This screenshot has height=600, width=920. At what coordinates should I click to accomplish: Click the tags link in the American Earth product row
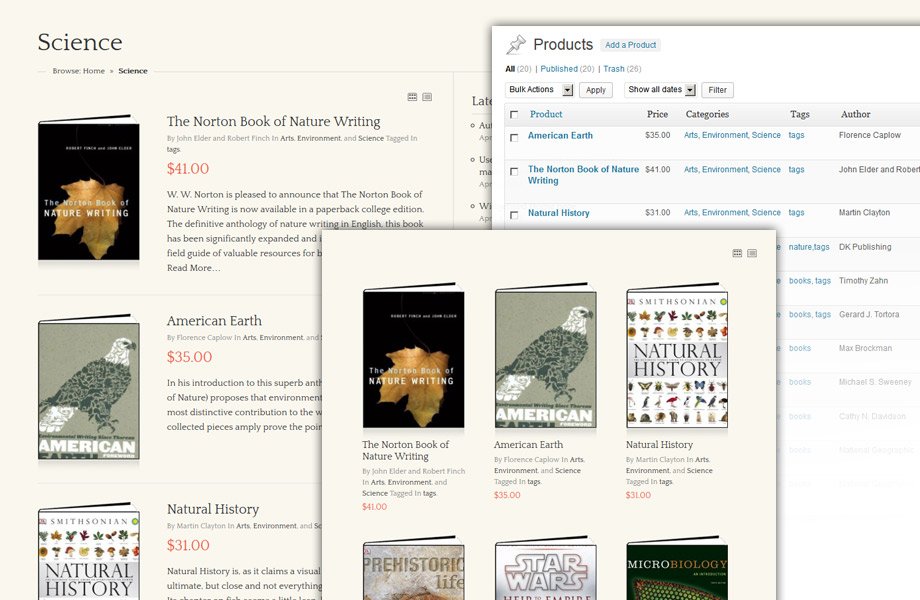(796, 135)
